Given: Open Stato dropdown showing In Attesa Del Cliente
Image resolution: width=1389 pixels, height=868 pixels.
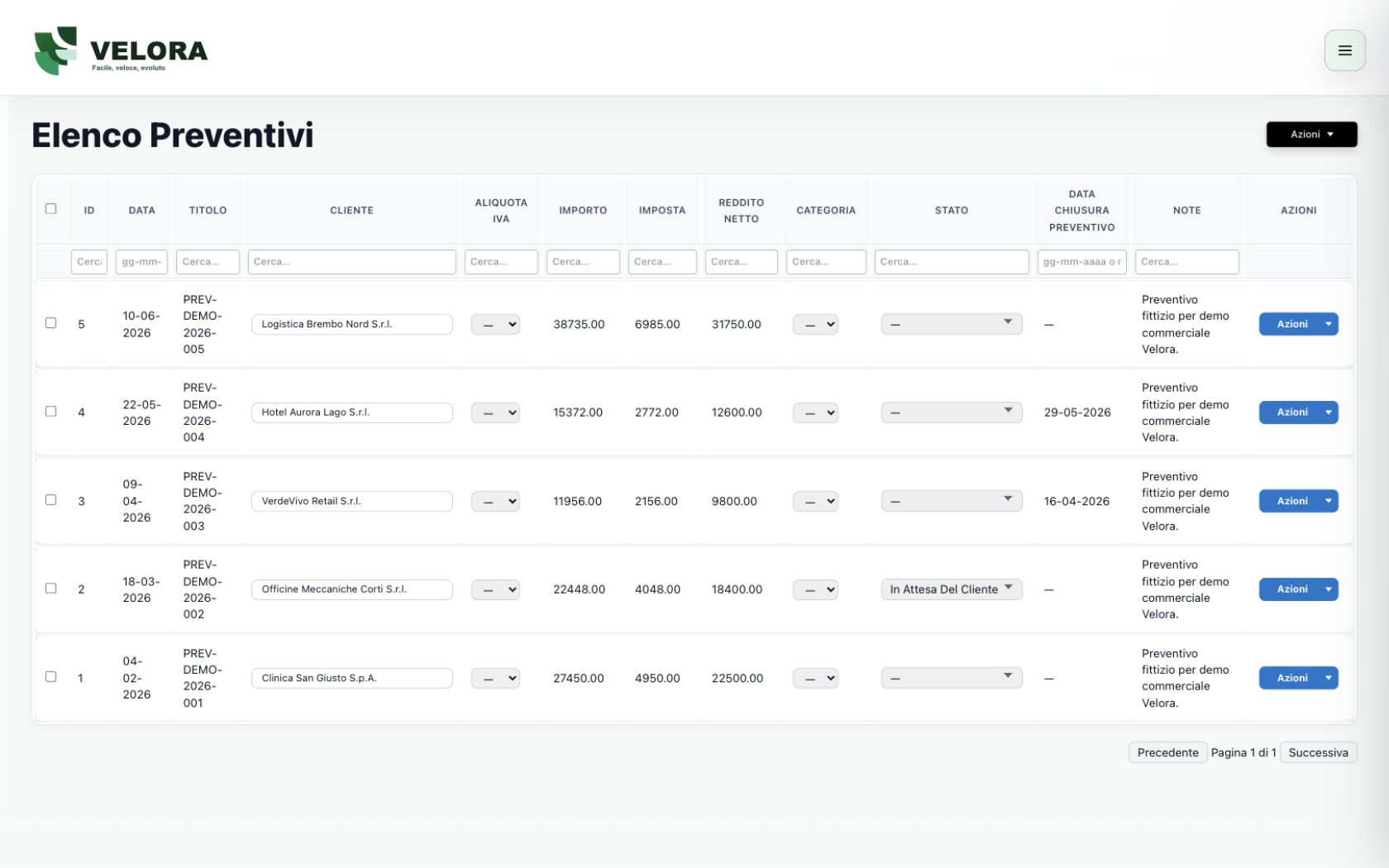Looking at the screenshot, I should pos(952,589).
